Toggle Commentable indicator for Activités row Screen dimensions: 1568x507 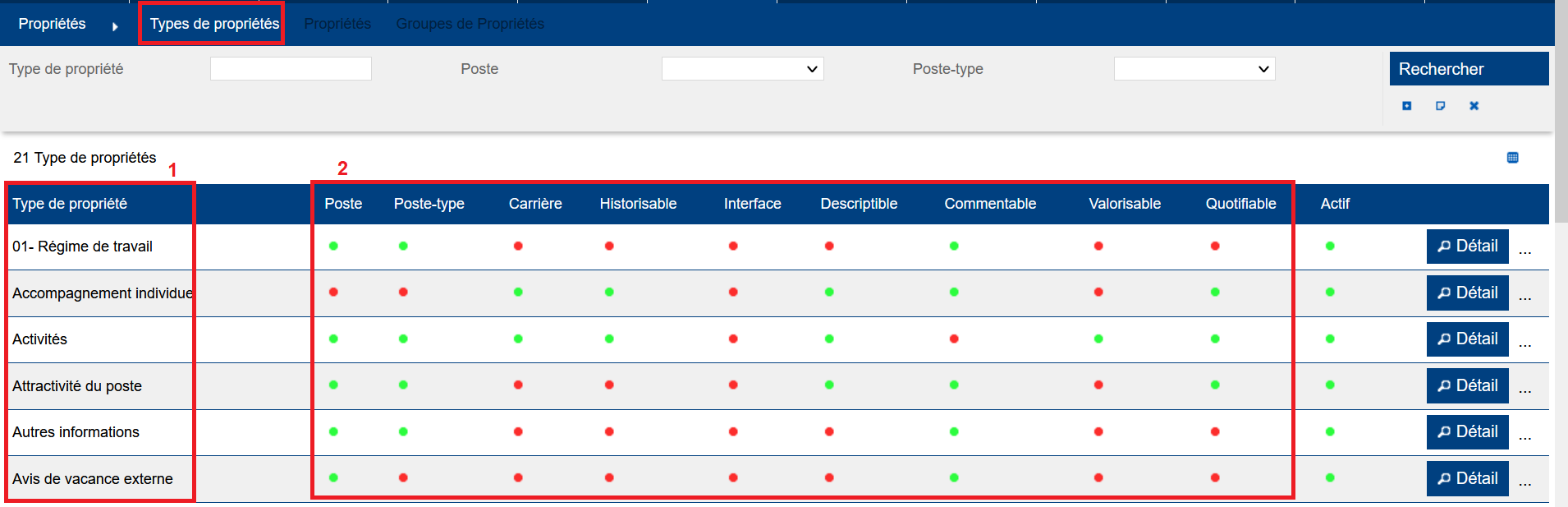954,339
